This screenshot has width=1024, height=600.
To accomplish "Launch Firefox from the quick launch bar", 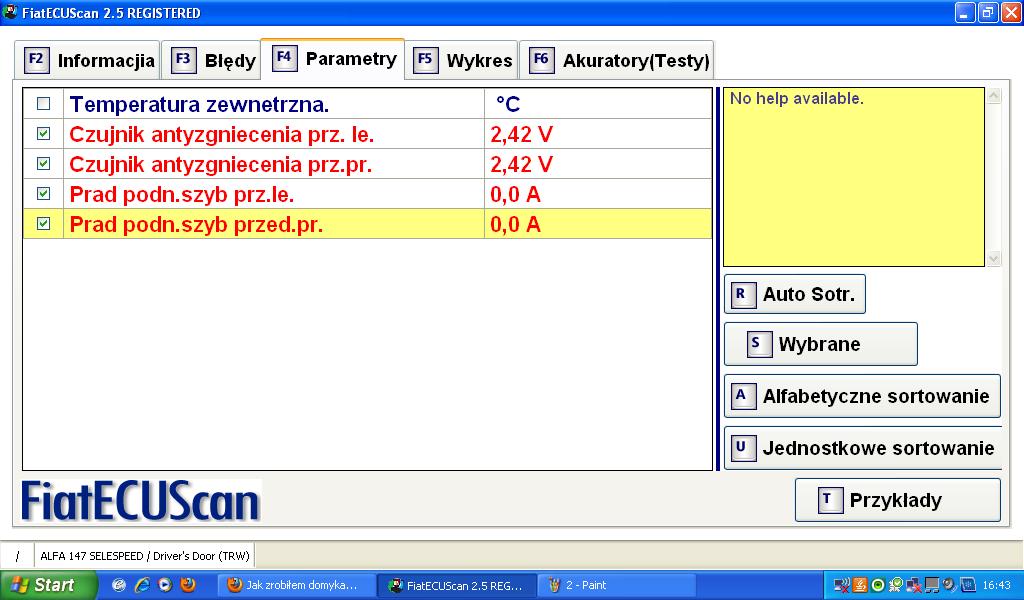I will [188, 584].
